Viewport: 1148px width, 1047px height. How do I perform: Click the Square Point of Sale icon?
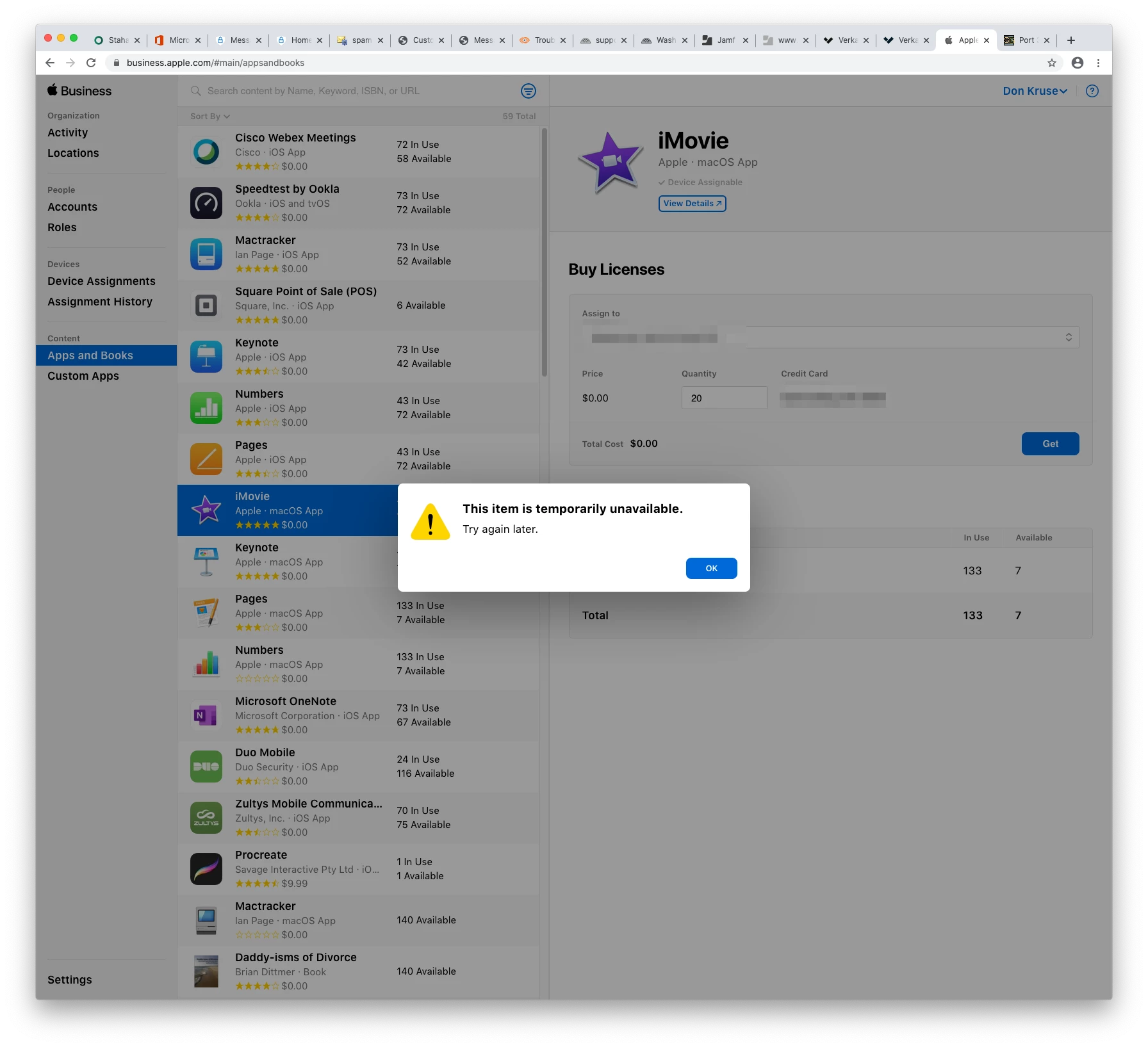pyautogui.click(x=206, y=305)
